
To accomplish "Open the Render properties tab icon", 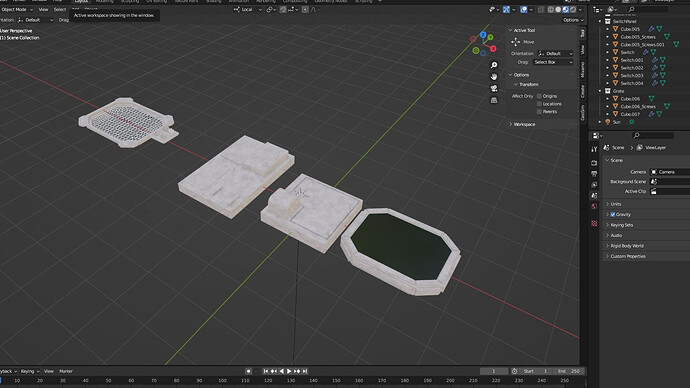I will pos(594,163).
